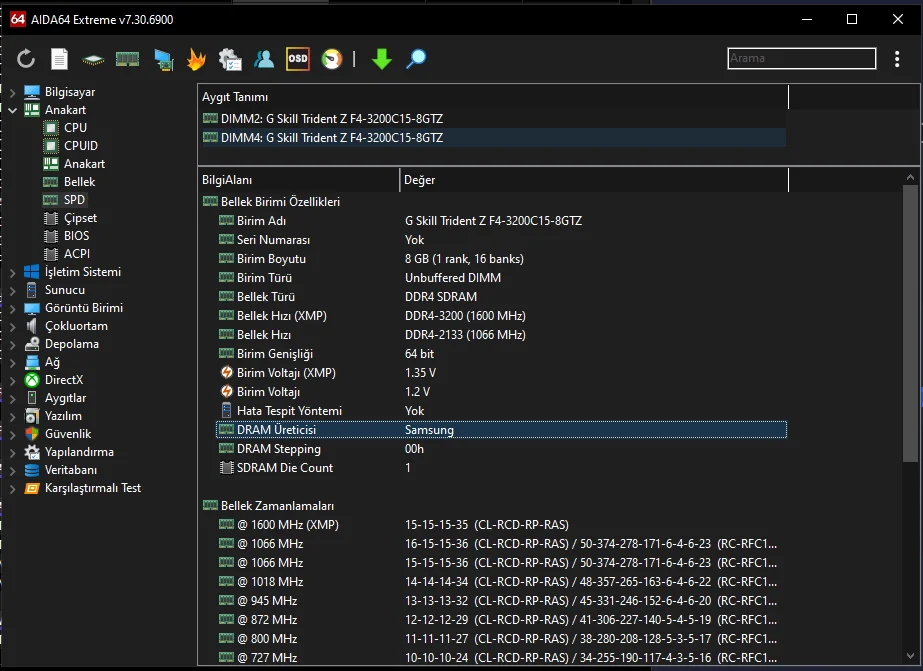Select the DRAM Üreticisi Samsung row
This screenshot has height=671, width=923.
coord(502,430)
